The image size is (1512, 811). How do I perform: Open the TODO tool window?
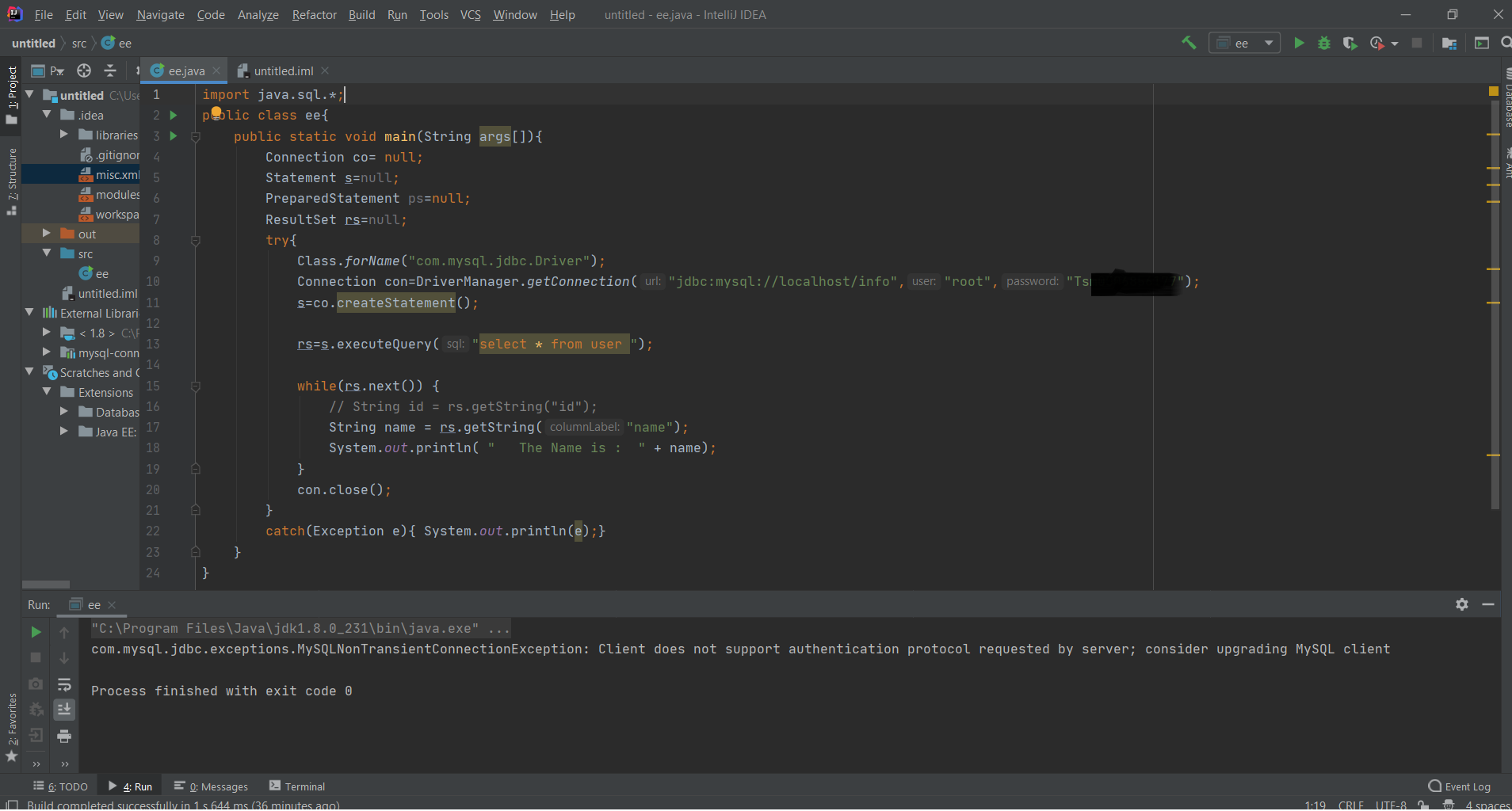[61, 786]
